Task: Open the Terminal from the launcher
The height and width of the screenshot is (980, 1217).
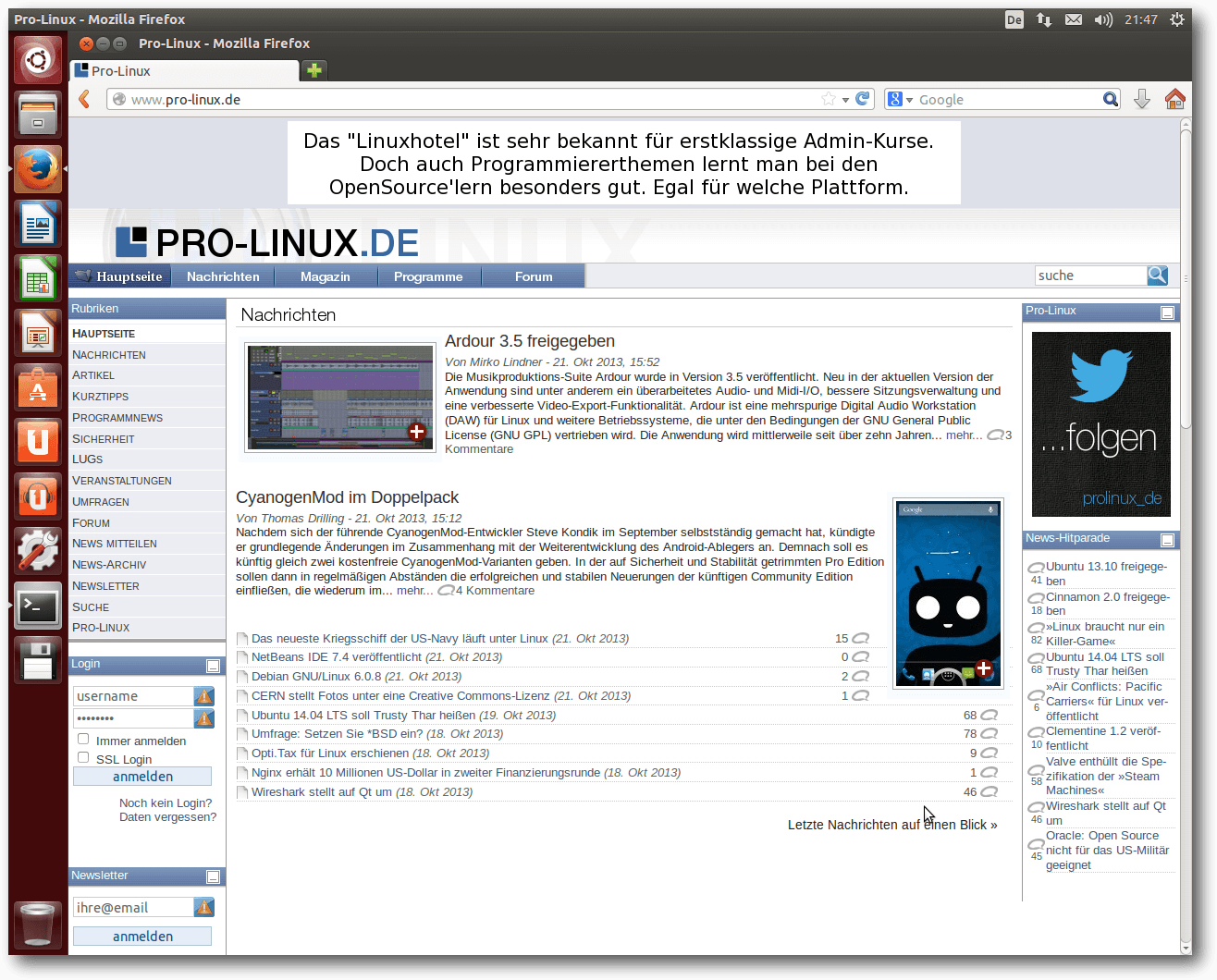Action: tap(38, 606)
